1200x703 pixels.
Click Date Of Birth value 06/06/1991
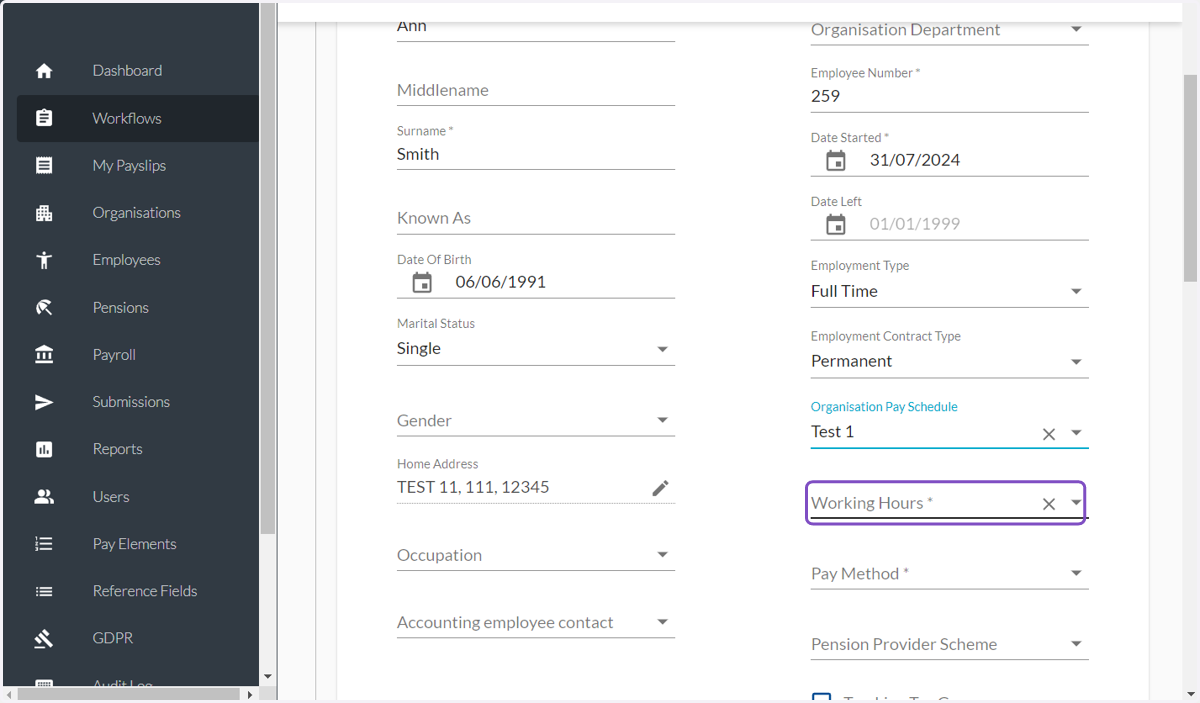[x=500, y=282]
